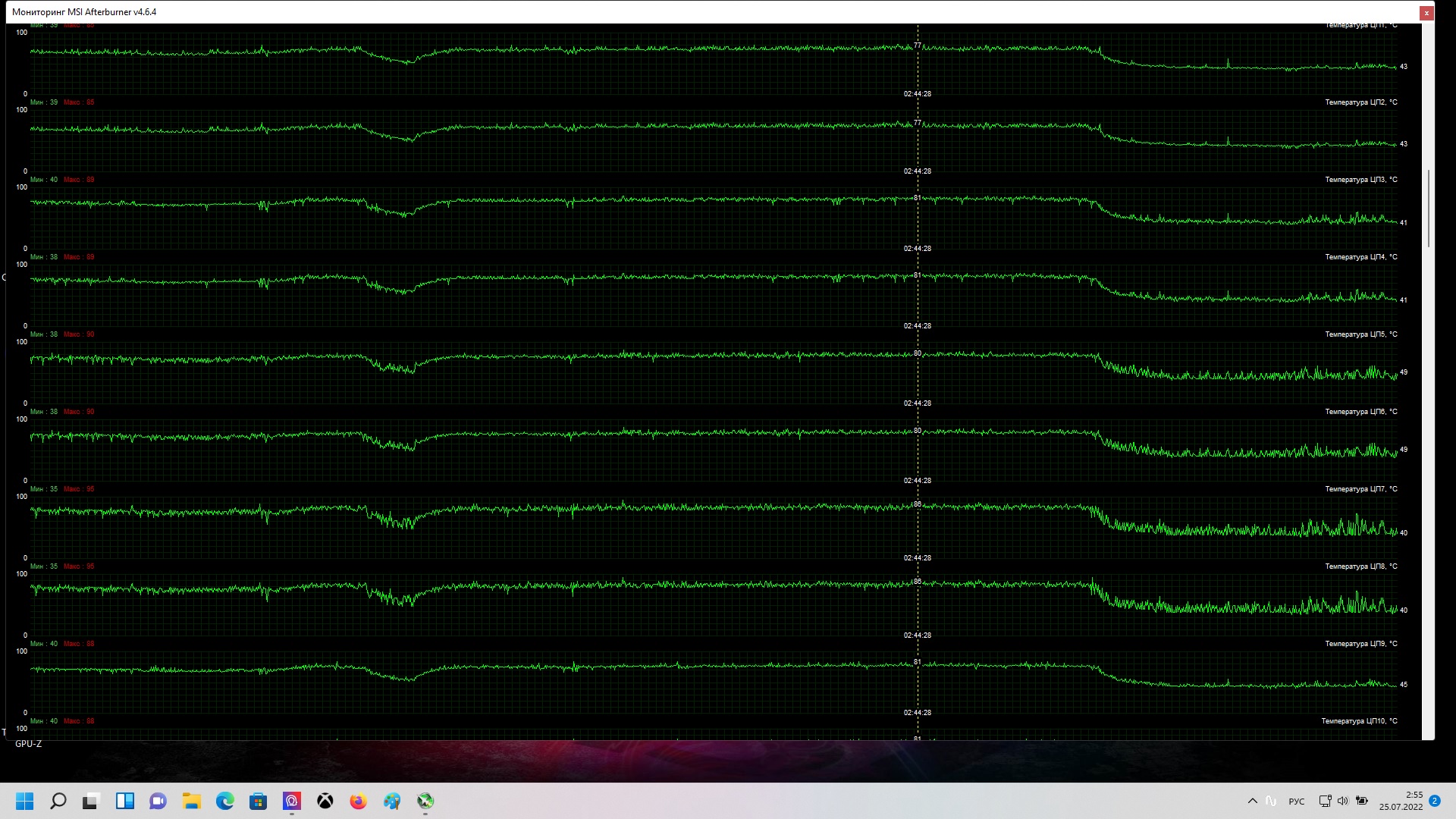Launch Microsoft Edge from the taskbar
1456x819 pixels.
[225, 801]
